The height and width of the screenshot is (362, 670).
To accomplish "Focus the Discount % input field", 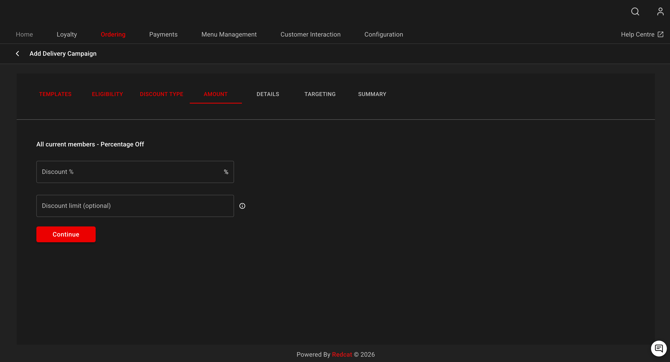I will click(135, 172).
